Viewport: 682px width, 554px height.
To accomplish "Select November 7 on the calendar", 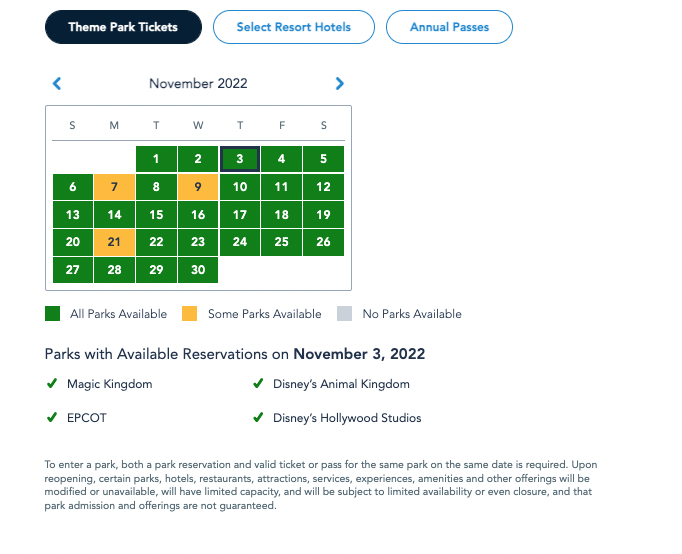I will [115, 187].
